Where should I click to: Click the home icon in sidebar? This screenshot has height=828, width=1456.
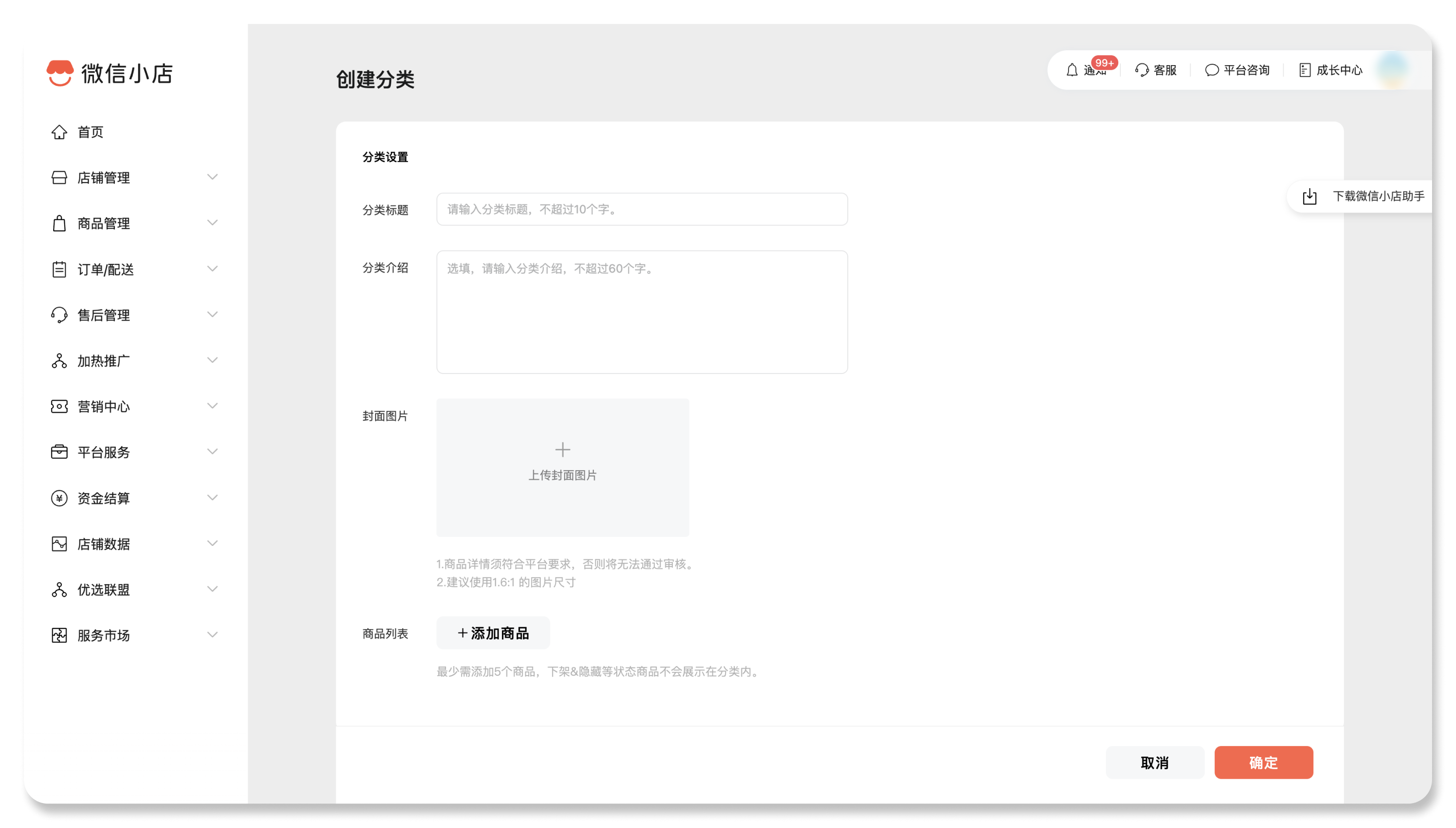coord(59,132)
